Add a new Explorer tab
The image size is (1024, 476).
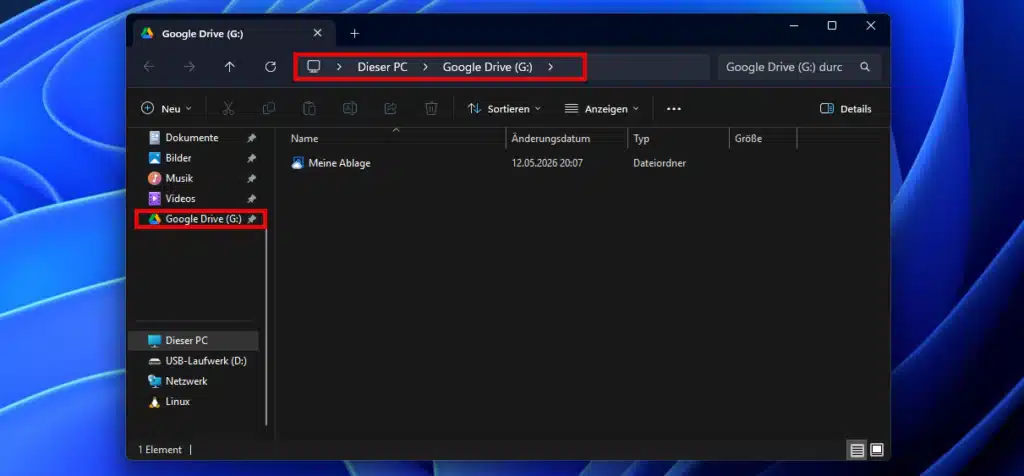tap(355, 33)
